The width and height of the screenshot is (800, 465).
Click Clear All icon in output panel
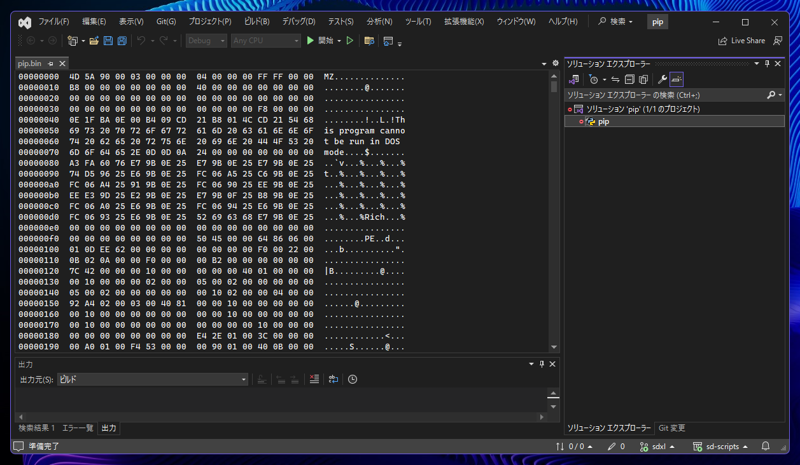point(314,379)
